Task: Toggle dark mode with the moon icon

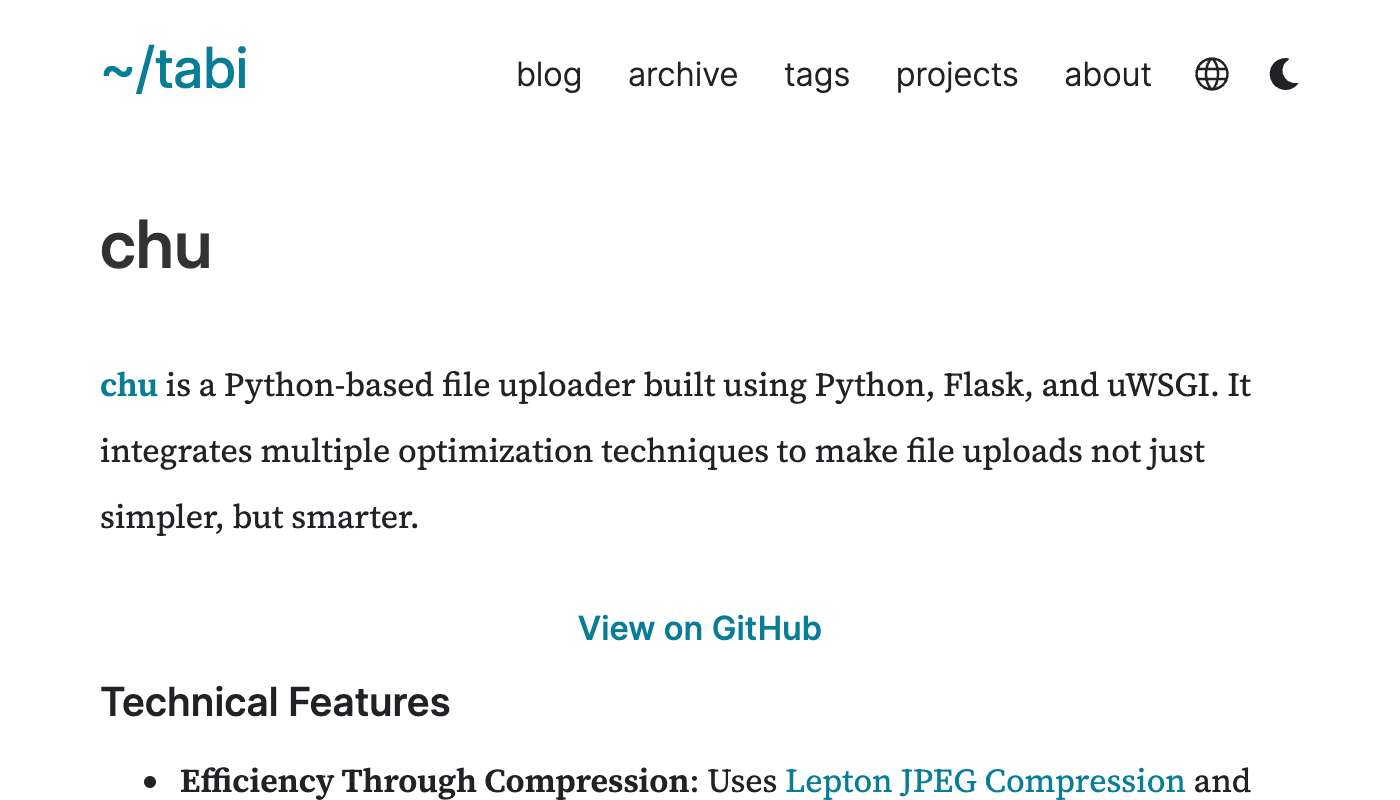Action: coord(1284,74)
